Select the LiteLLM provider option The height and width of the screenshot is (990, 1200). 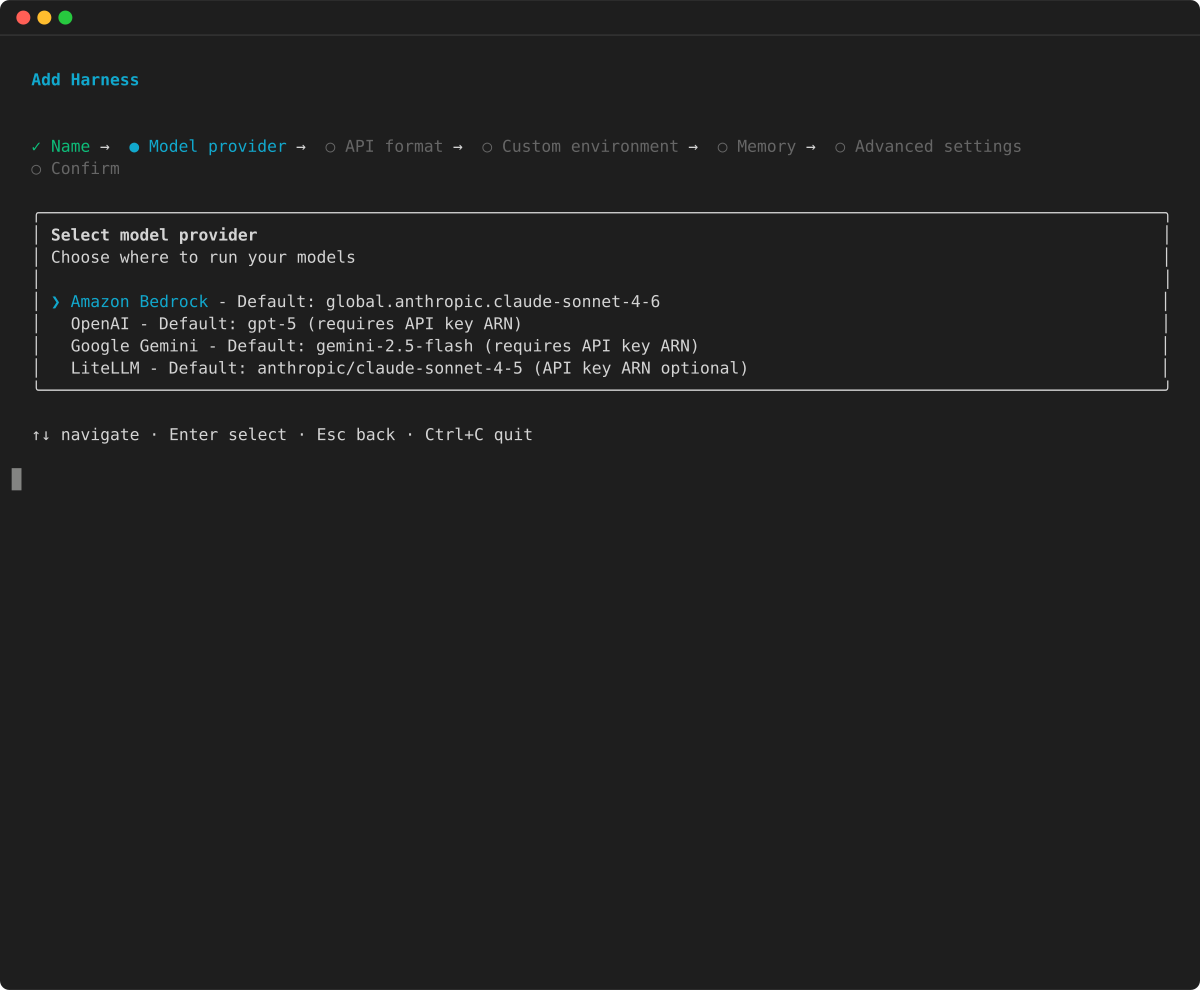[409, 368]
